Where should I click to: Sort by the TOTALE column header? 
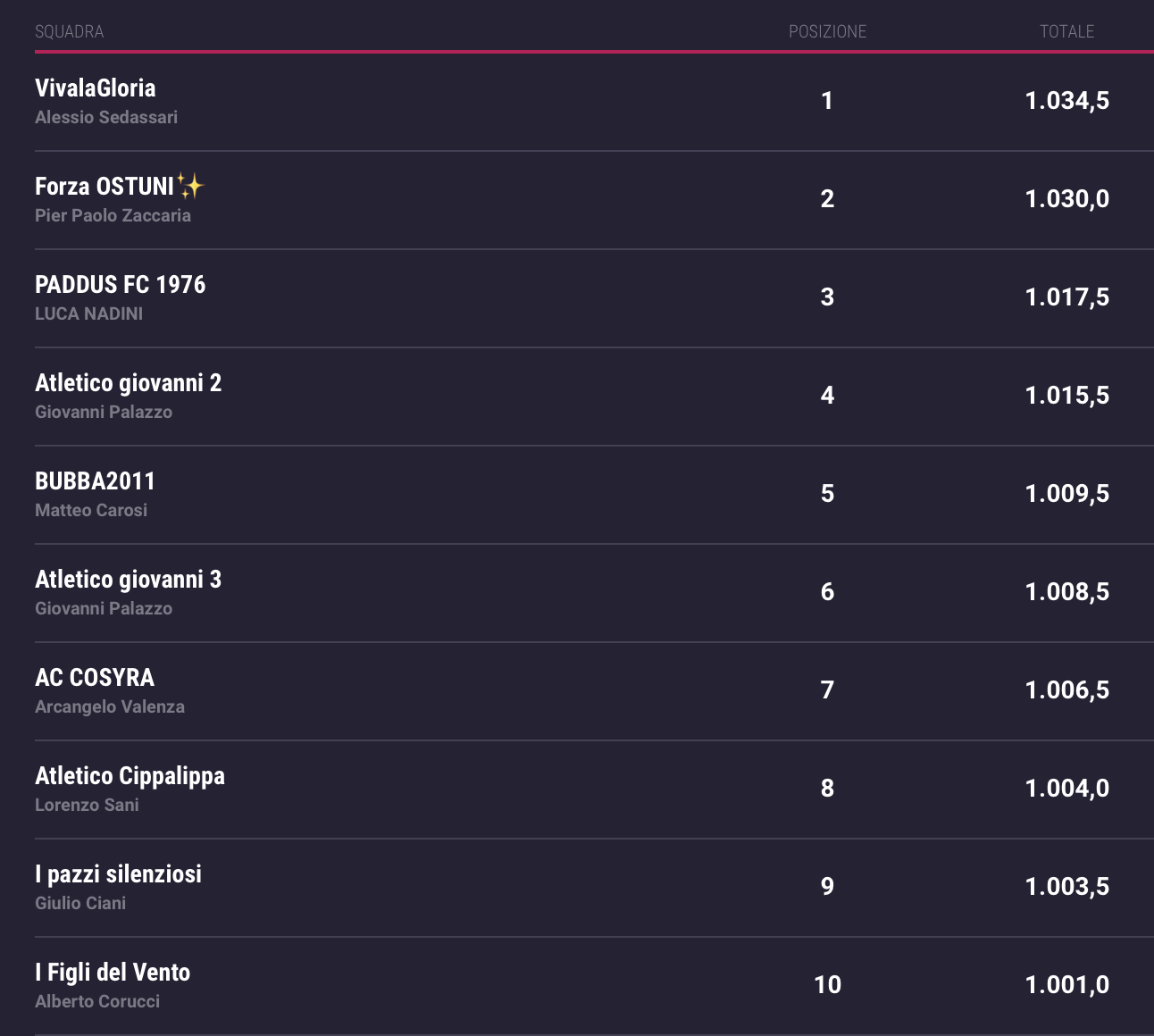pos(1066,32)
